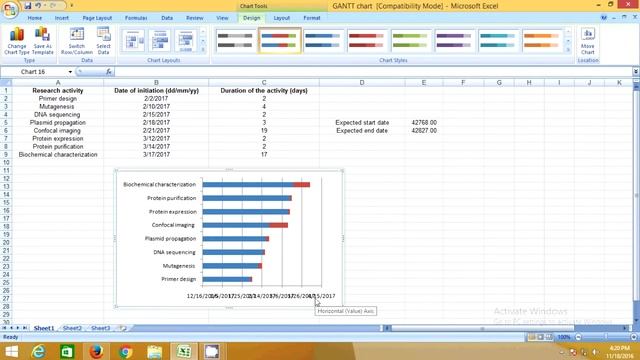
Task: Click the zoom slider handle
Action: pos(606,337)
